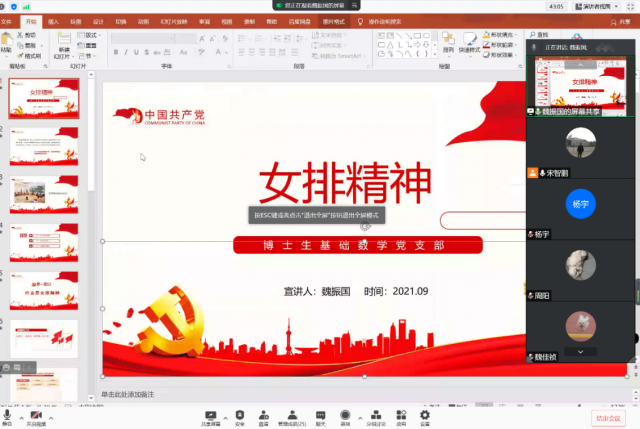The image size is (640, 429).
Task: Expand the video options arrow
Action: pos(52,414)
